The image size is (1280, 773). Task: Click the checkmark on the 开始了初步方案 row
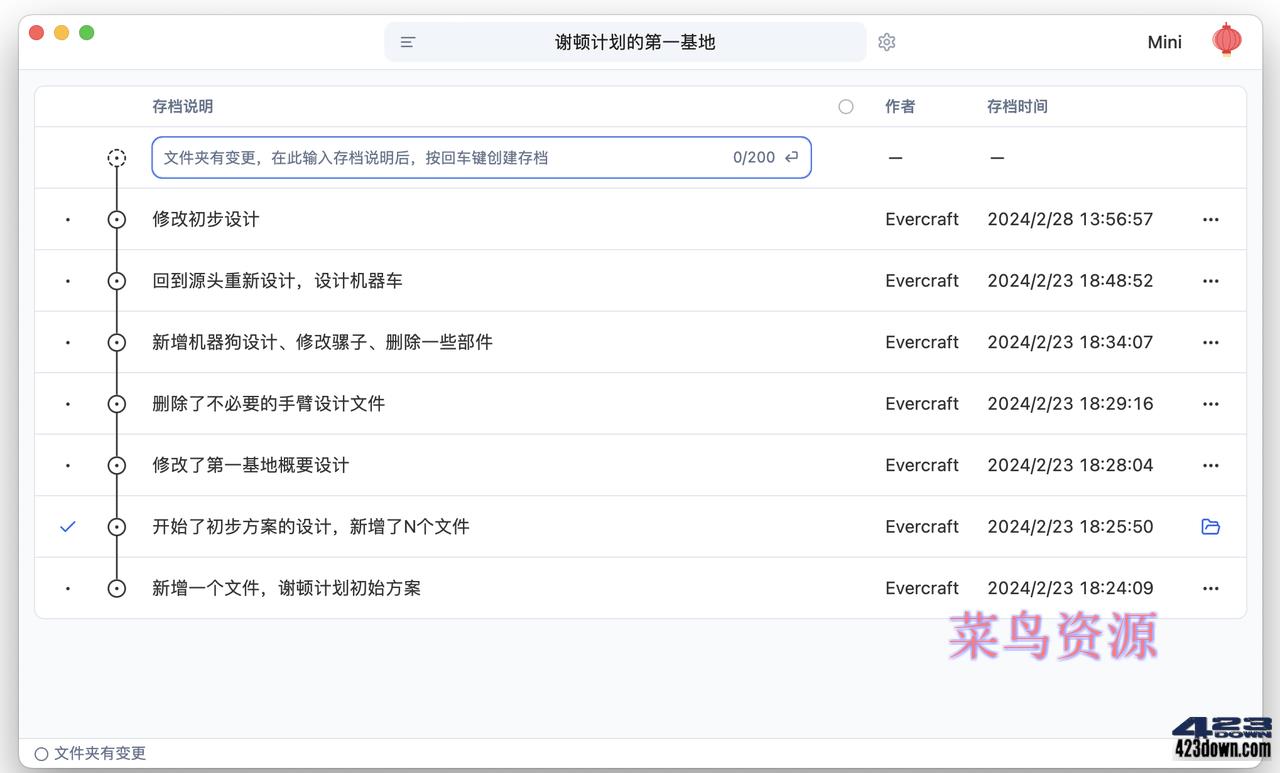pyautogui.click(x=67, y=526)
